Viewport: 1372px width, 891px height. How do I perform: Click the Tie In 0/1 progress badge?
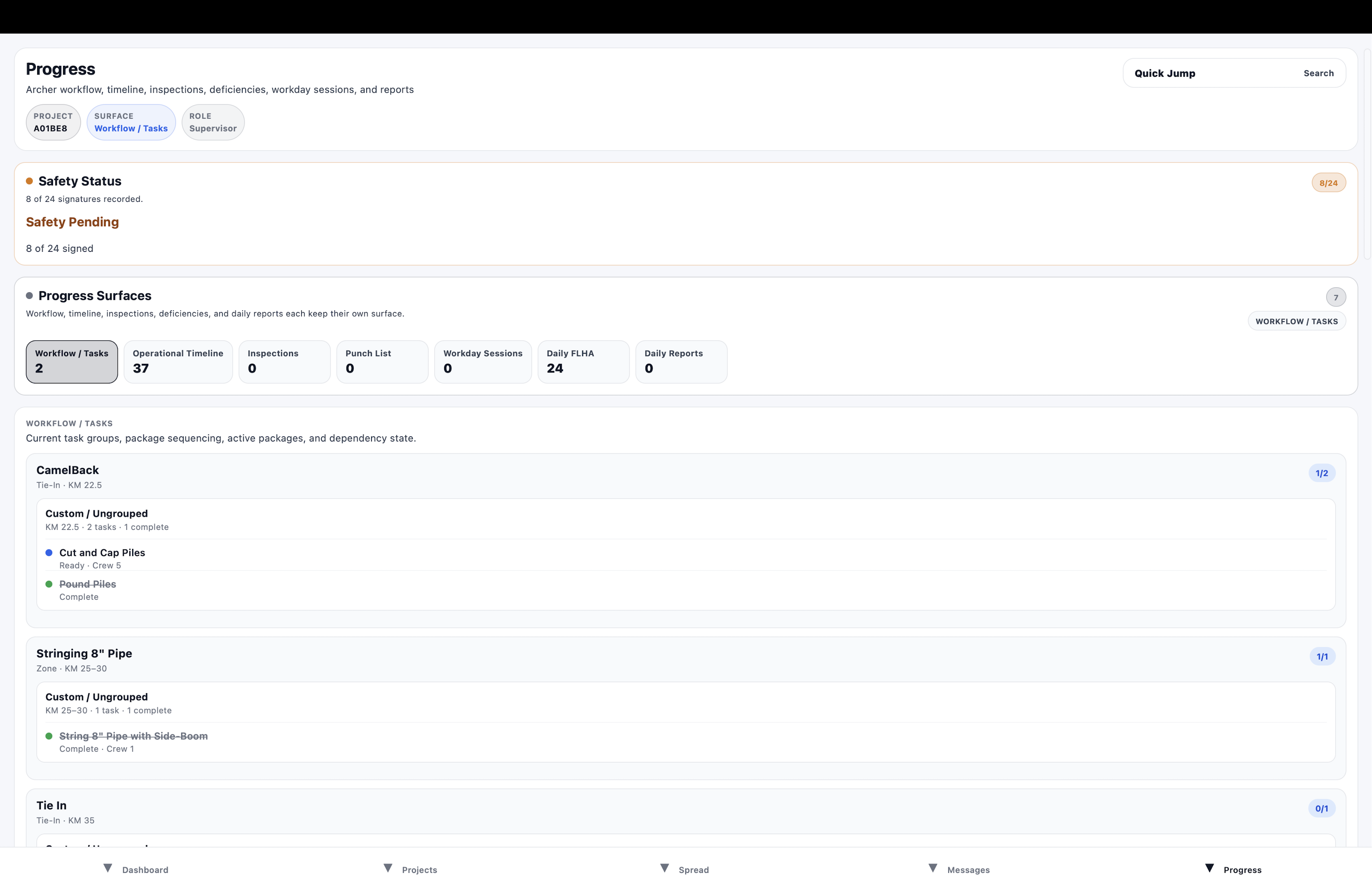[x=1321, y=808]
